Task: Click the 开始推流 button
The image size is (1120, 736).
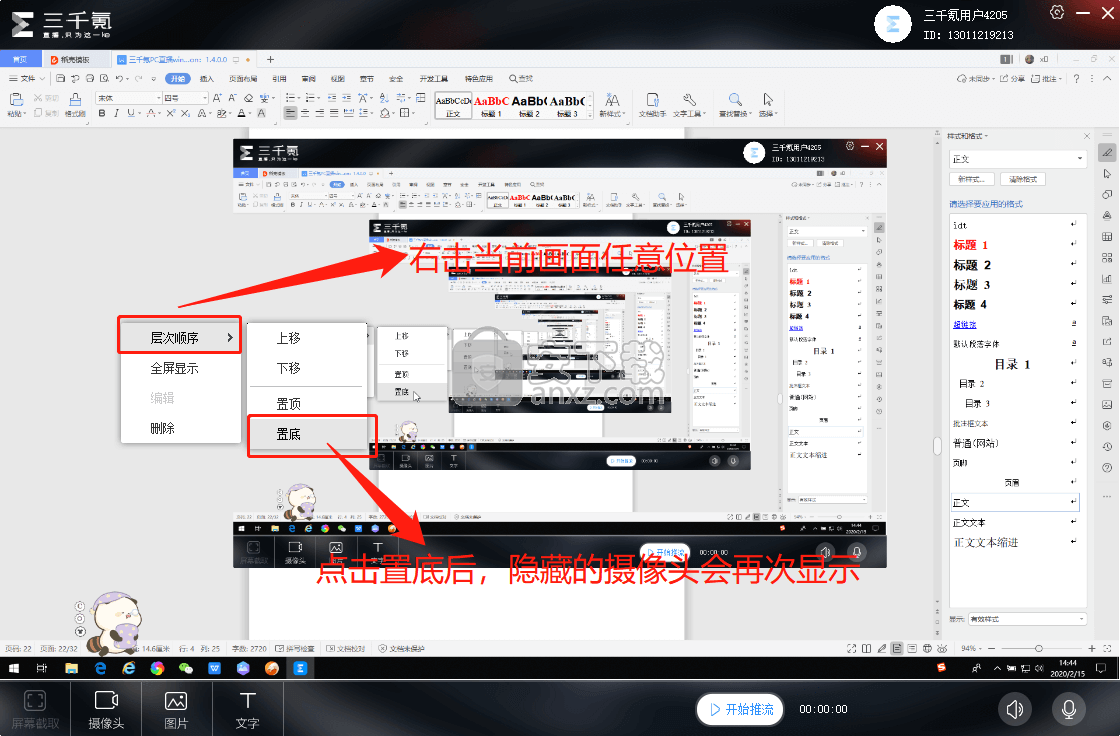Action: pos(741,709)
